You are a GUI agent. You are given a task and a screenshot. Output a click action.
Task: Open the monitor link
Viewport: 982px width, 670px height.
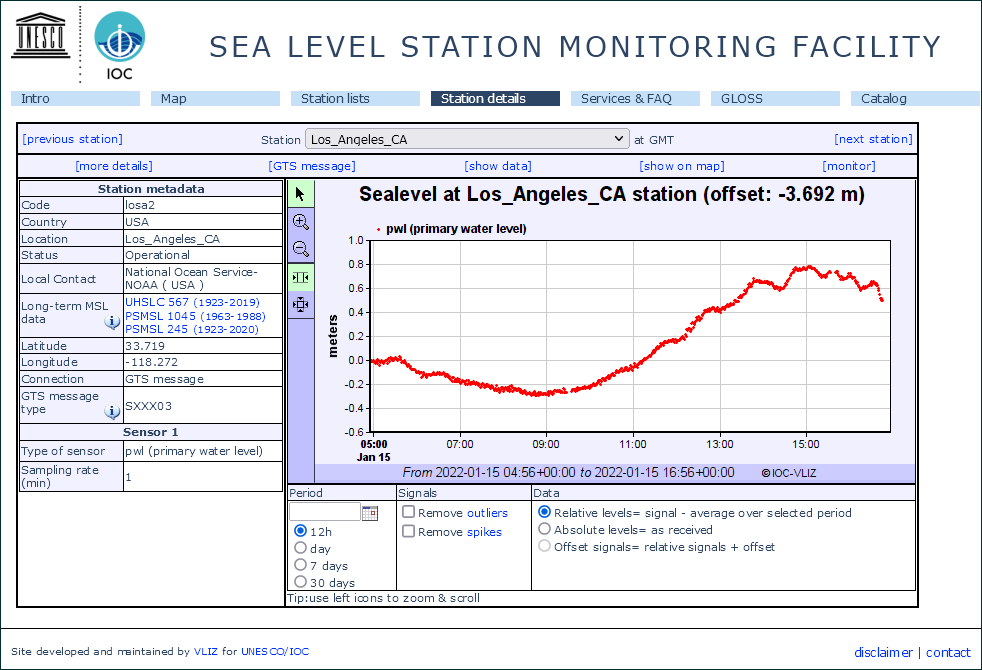(x=849, y=166)
